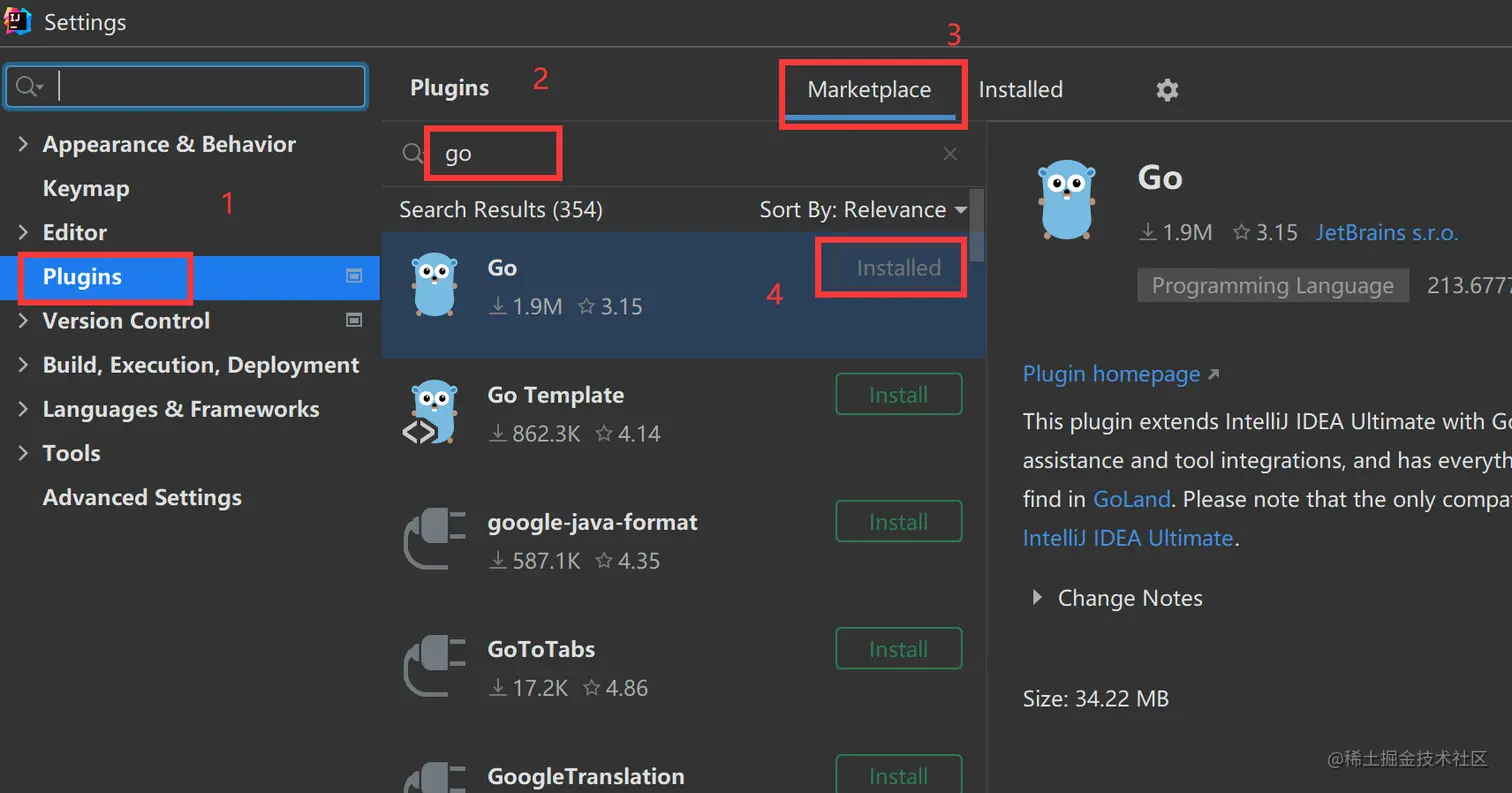The height and width of the screenshot is (793, 1512).
Task: Select the Go Template plugin name
Action: point(556,395)
